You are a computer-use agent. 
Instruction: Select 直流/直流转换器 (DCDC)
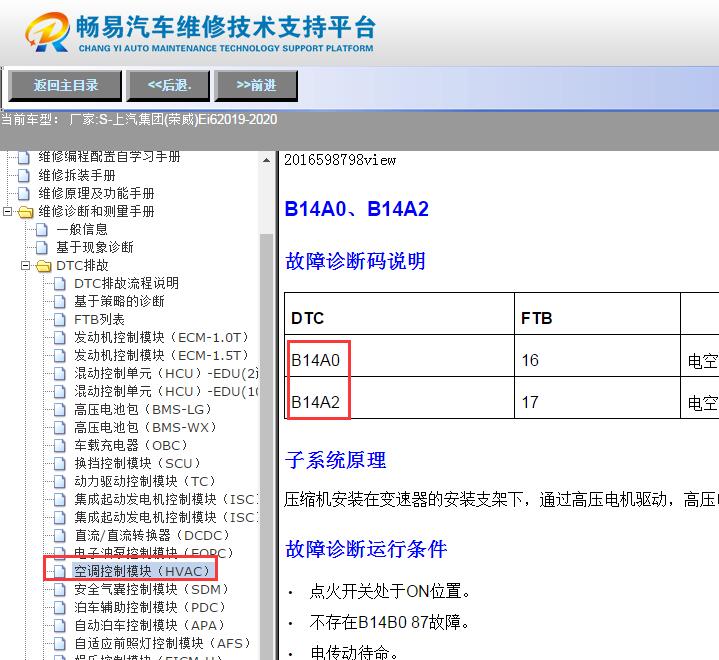(x=152, y=535)
